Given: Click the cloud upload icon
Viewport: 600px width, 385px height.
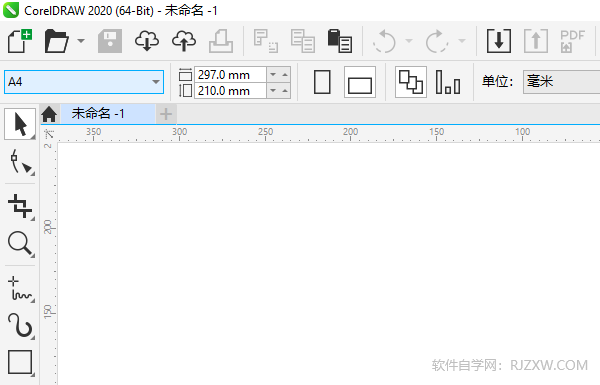Looking at the screenshot, I should pyautogui.click(x=184, y=41).
